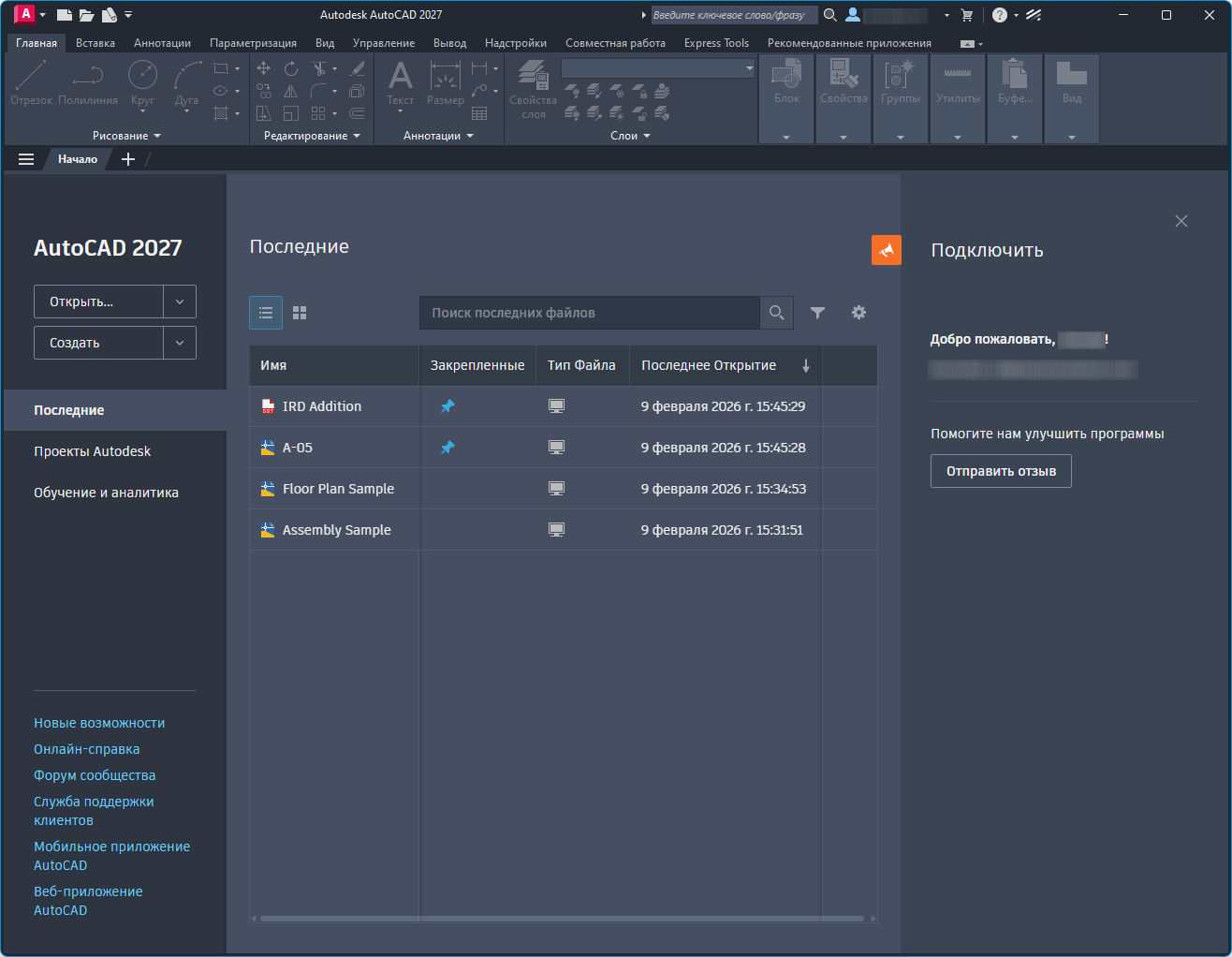Click the Открыть... button
1232x957 pixels.
[x=99, y=302]
